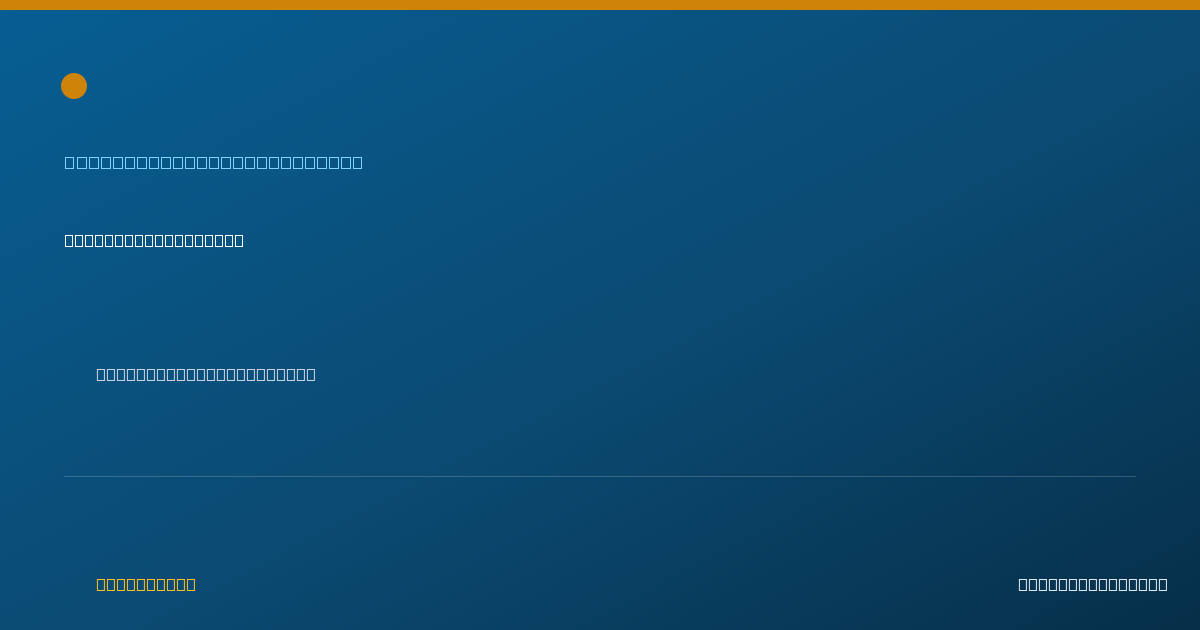Open the yellow link at bottom left
Screen dimensions: 1200x630
pos(146,584)
